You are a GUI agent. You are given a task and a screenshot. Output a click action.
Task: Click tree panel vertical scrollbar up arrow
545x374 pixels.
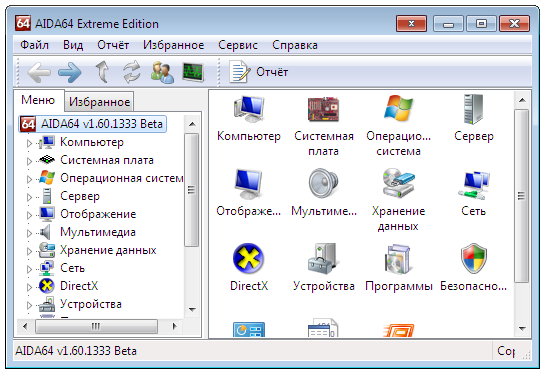(x=192, y=124)
